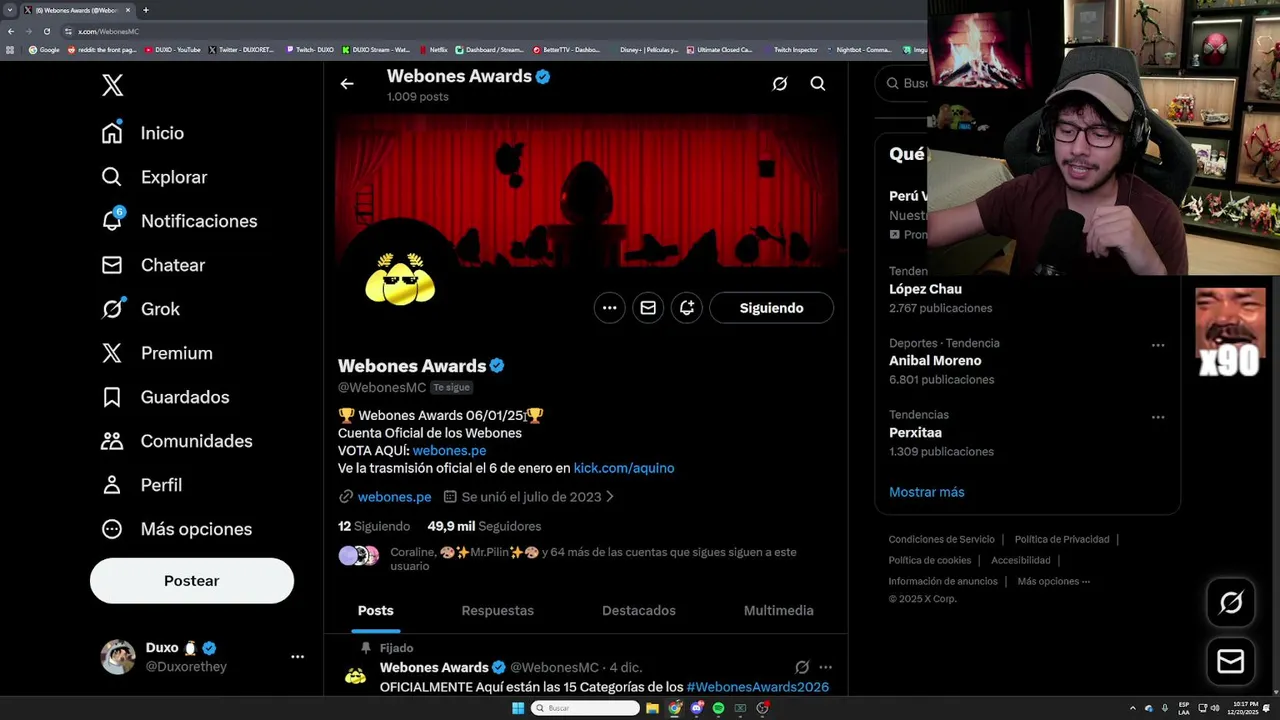Viewport: 1280px width, 720px height.
Task: Go to Perfil in the sidebar
Action: coord(141,485)
